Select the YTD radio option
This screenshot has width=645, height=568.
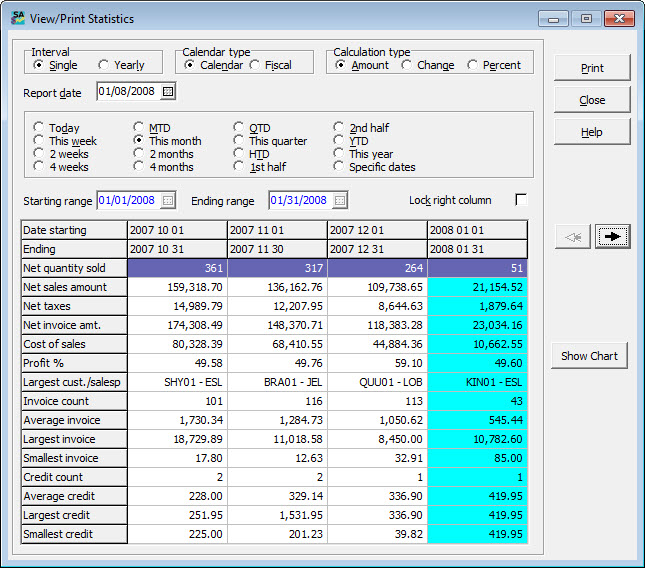(x=340, y=141)
